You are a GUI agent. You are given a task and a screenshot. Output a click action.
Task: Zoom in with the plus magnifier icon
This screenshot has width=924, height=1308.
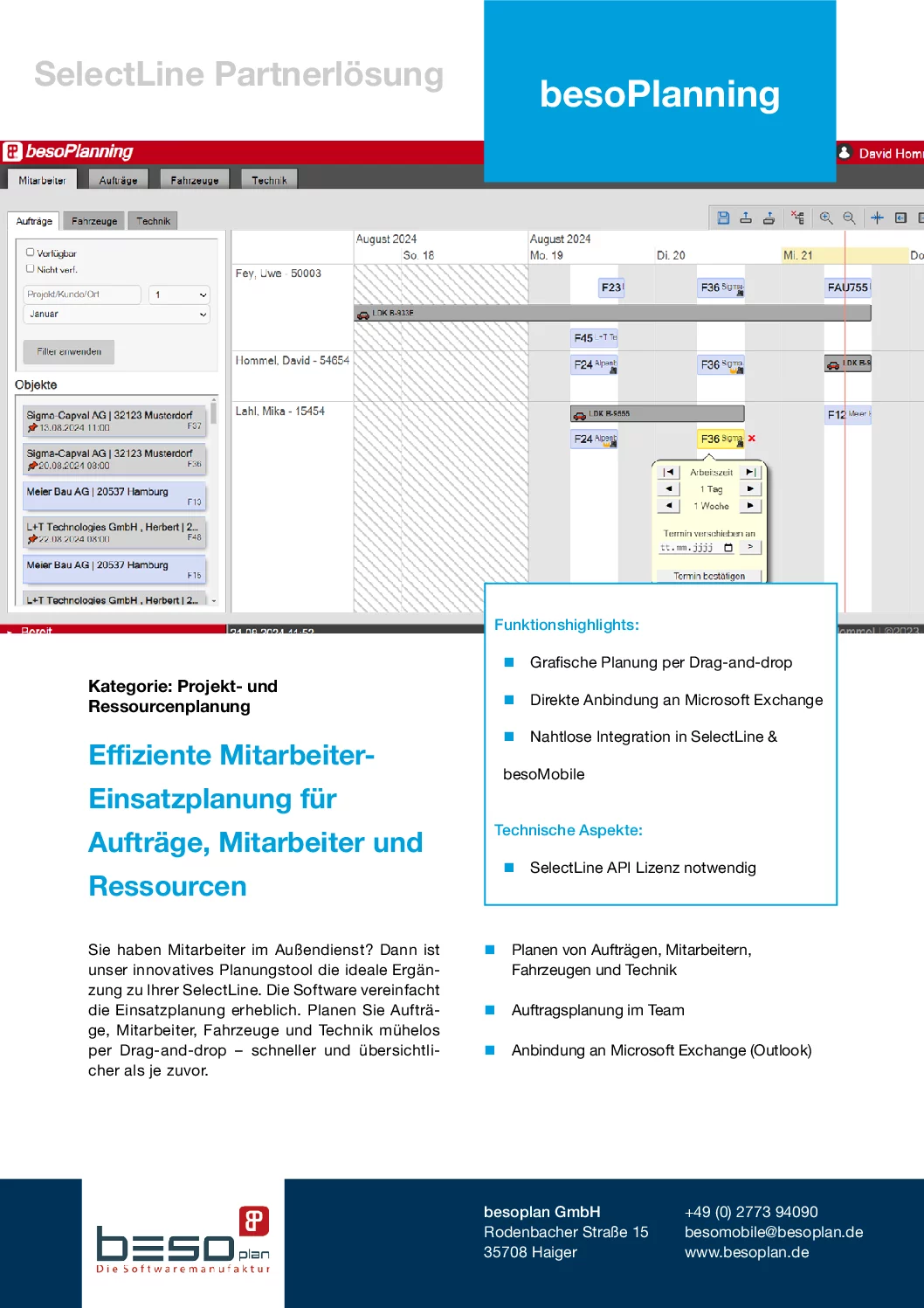pyautogui.click(x=826, y=218)
